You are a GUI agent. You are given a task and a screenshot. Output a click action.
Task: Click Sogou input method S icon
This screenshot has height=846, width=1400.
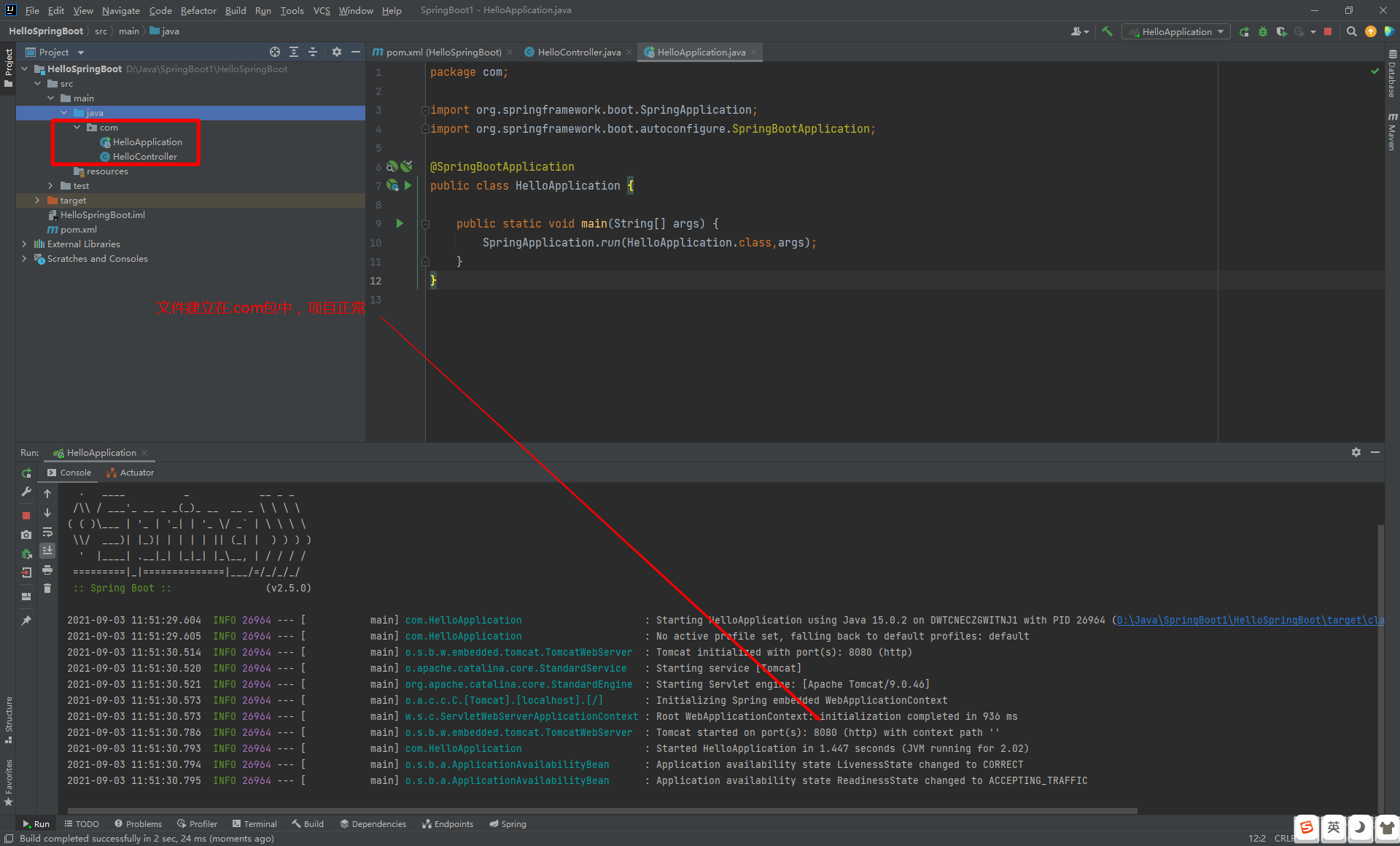[1306, 827]
